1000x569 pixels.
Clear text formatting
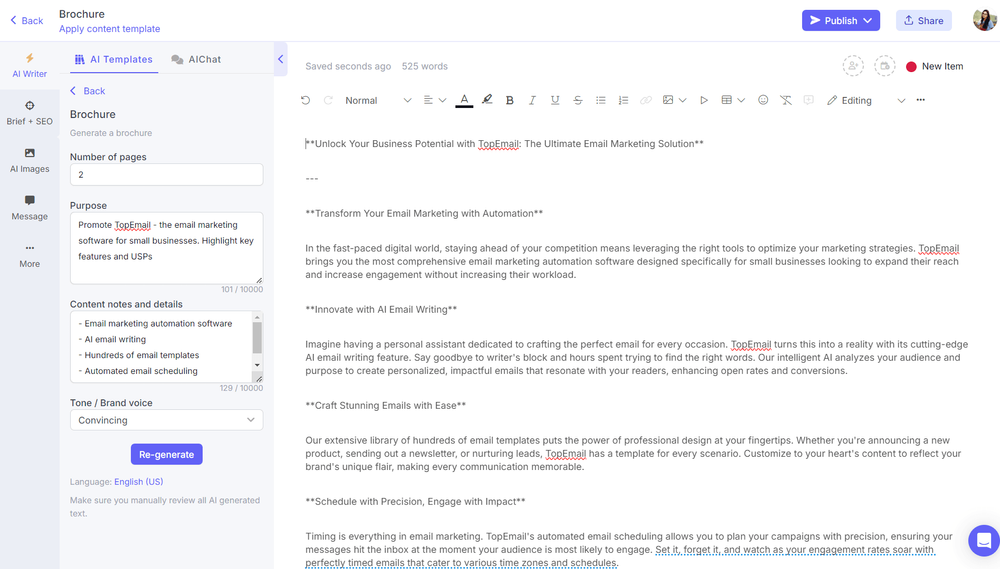click(786, 100)
